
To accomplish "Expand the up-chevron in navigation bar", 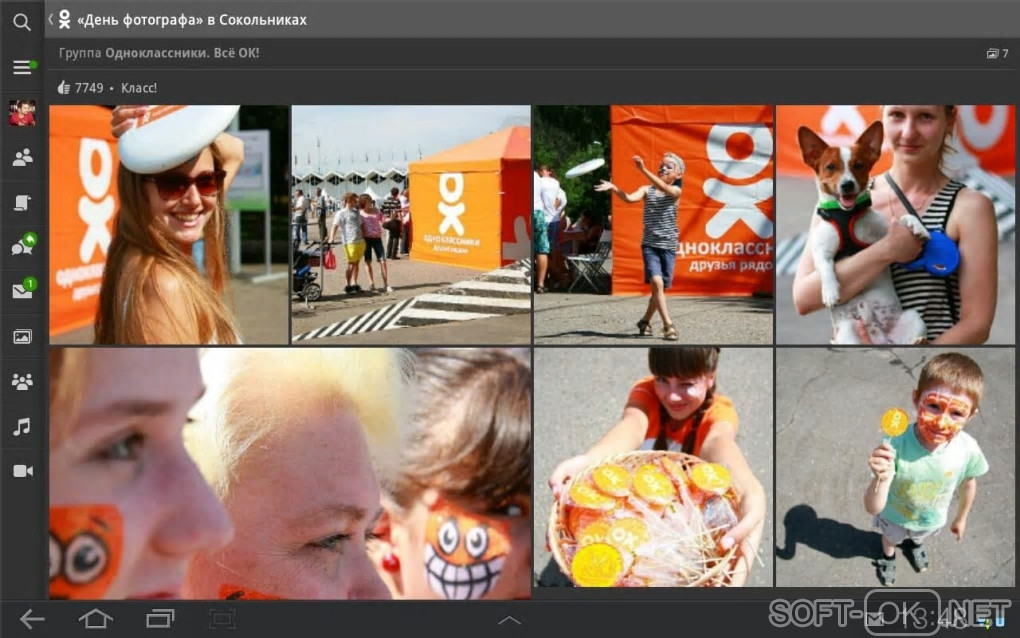I will (509, 620).
